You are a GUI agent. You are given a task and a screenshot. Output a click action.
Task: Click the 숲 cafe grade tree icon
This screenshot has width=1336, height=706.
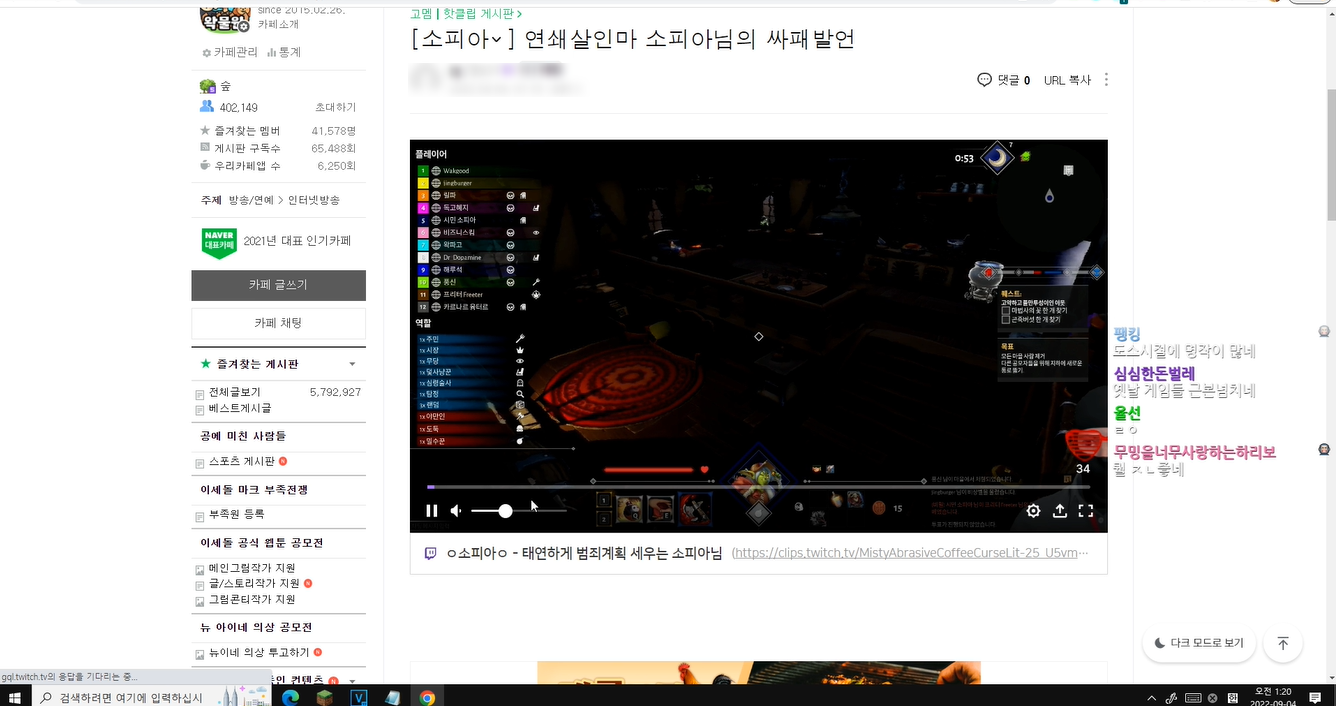pyautogui.click(x=208, y=86)
